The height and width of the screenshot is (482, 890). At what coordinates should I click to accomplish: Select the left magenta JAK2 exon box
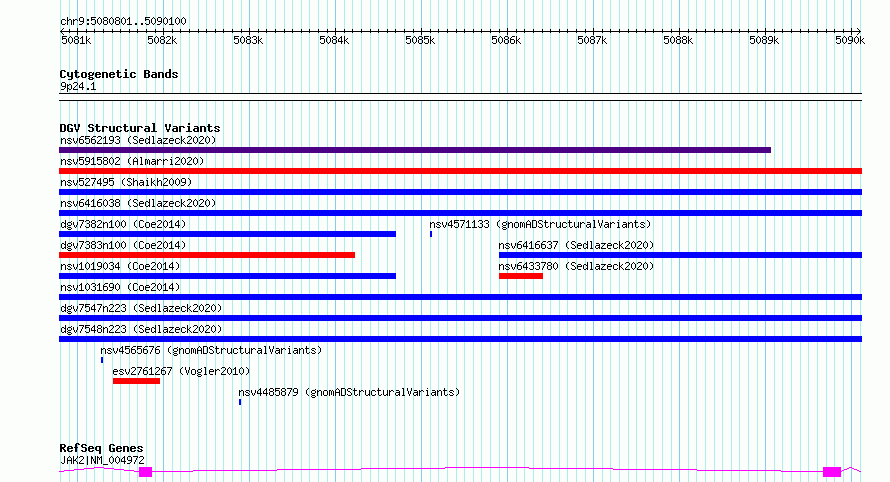146,472
